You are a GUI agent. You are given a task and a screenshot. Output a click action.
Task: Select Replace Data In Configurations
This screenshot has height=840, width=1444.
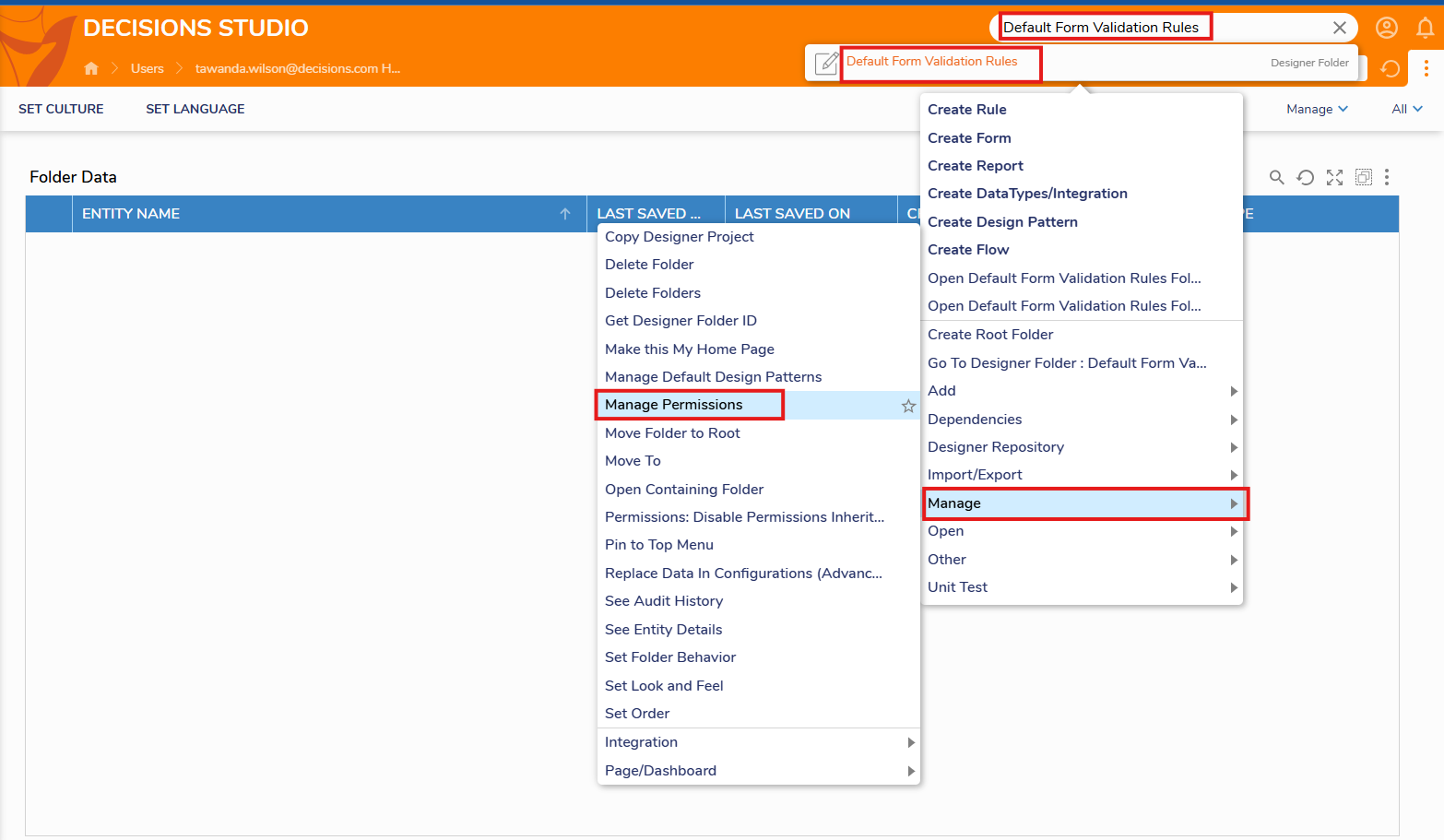coord(743,574)
